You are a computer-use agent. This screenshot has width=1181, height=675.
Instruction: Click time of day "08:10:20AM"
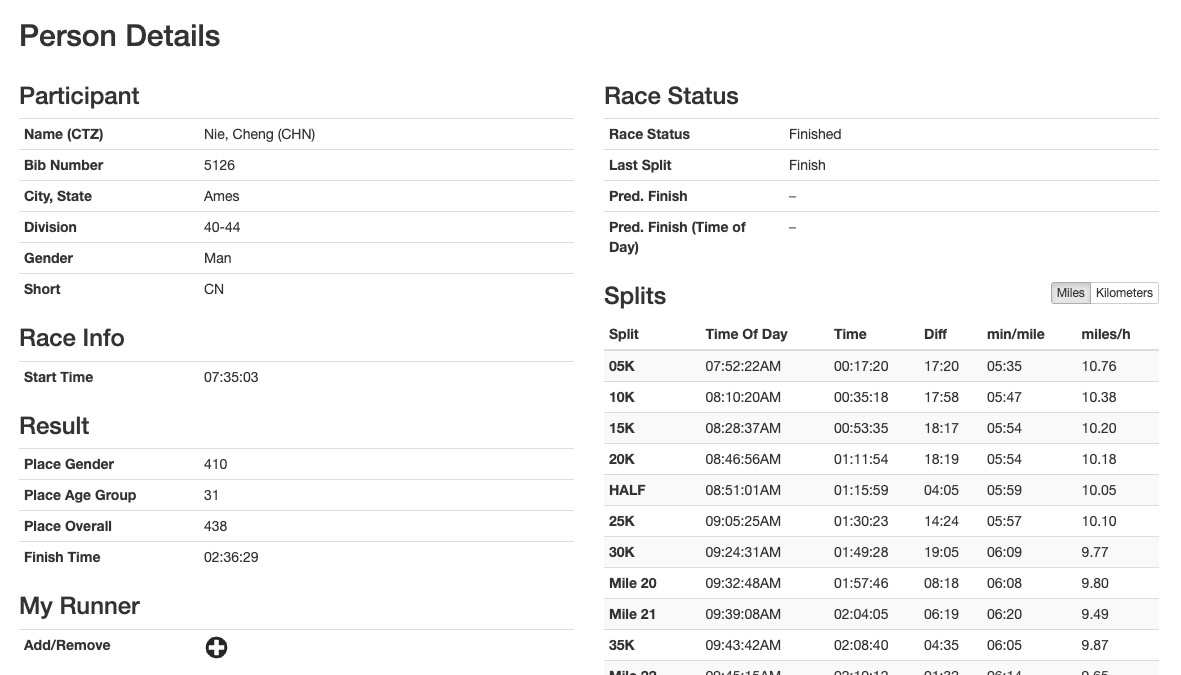coord(743,397)
